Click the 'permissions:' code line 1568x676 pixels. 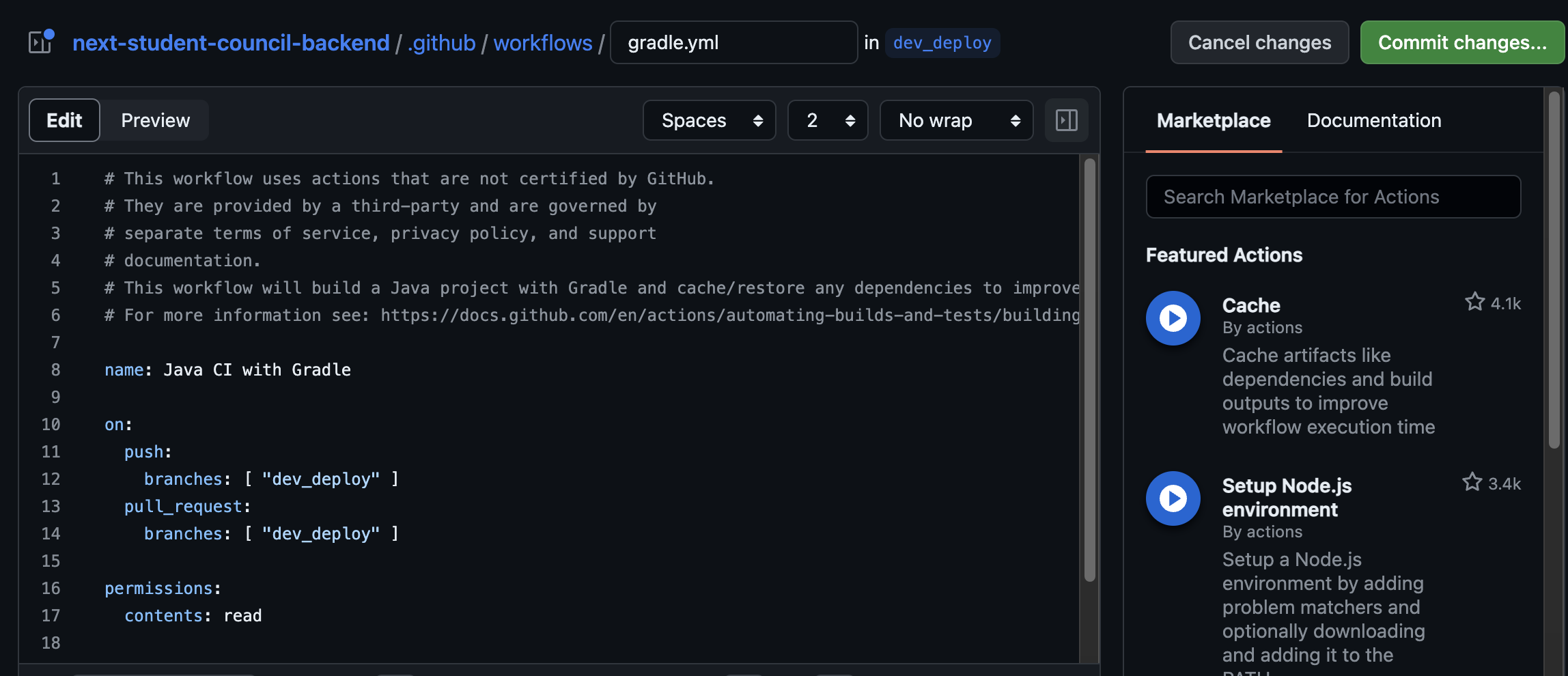[x=163, y=588]
